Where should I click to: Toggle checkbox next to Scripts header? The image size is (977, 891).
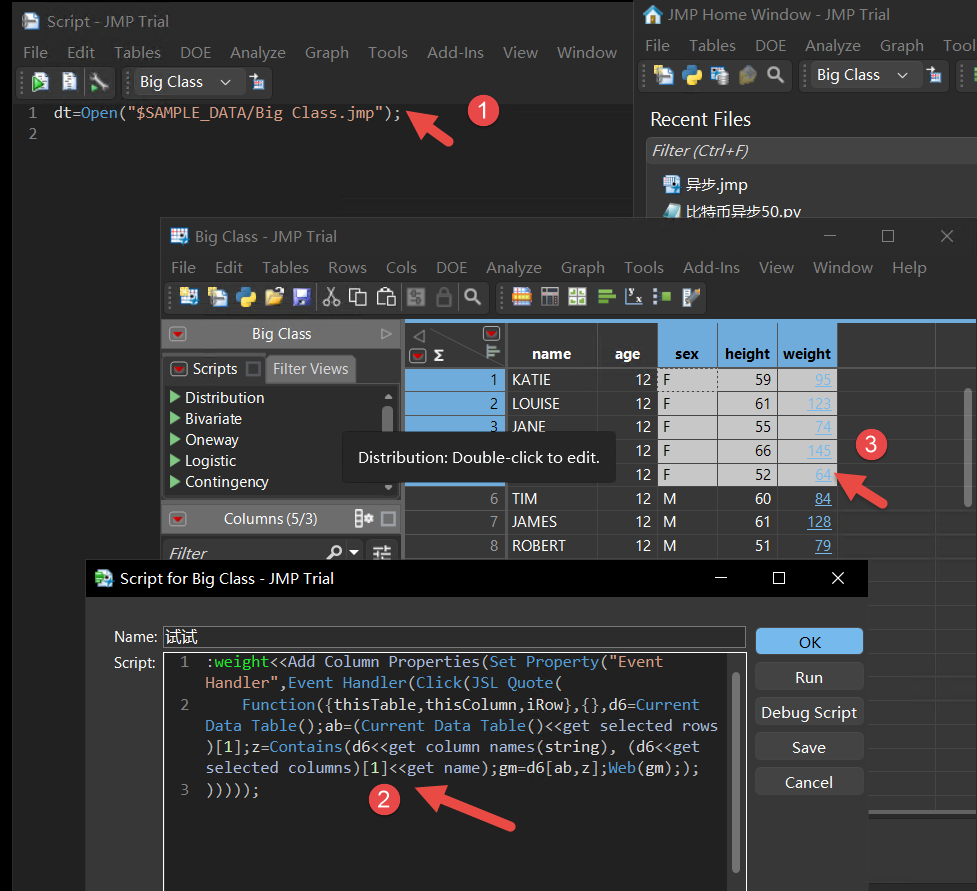254,369
